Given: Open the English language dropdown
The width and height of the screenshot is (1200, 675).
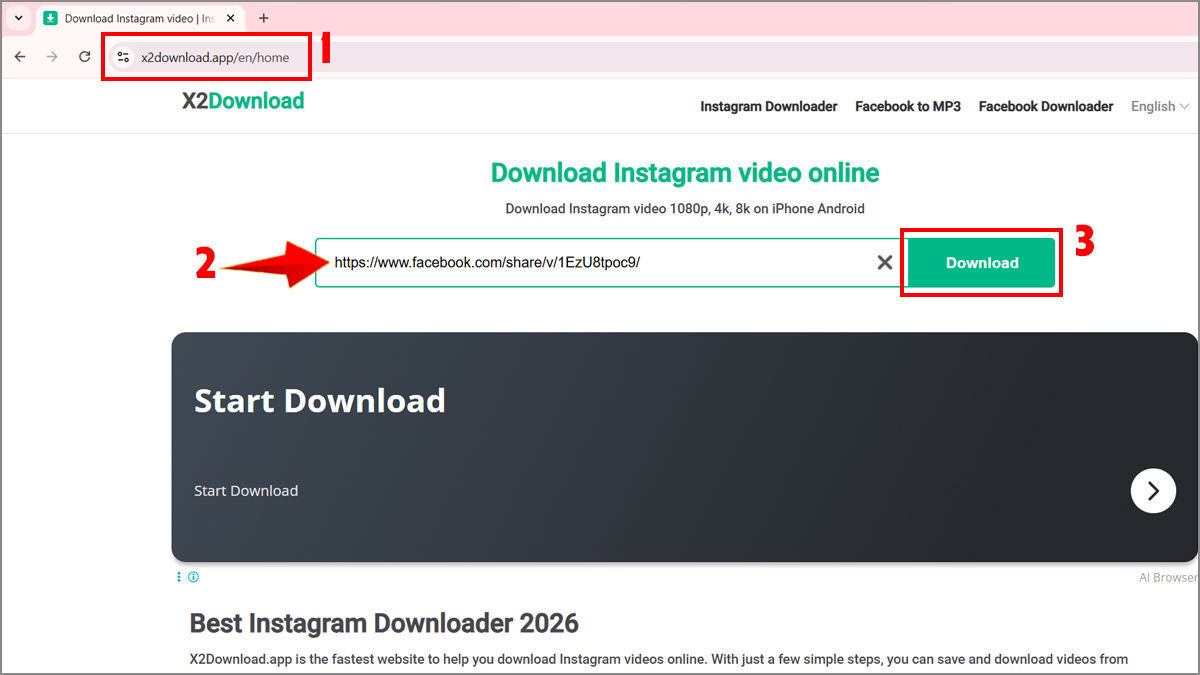Looking at the screenshot, I should coord(1159,106).
